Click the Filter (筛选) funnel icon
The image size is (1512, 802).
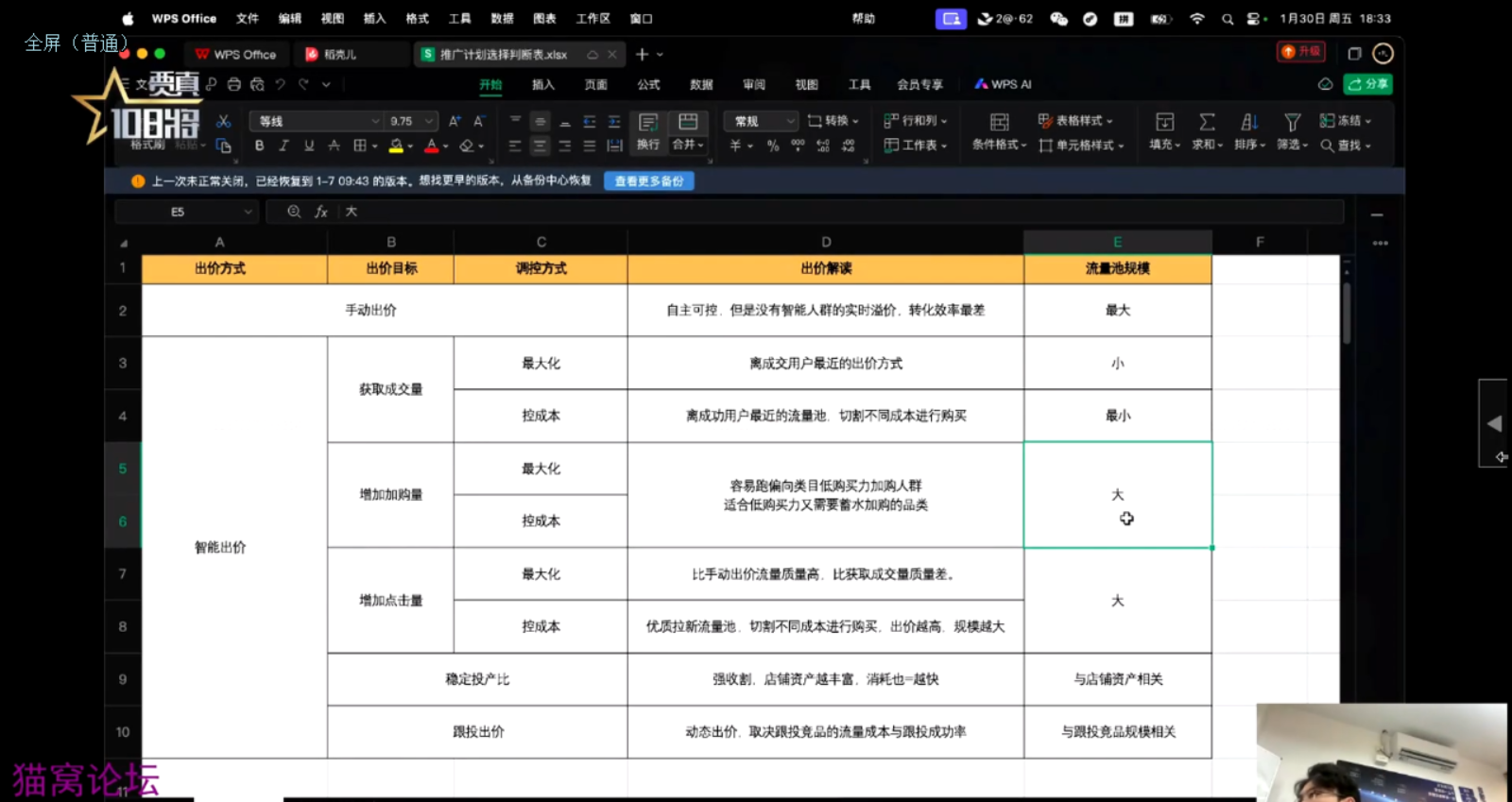point(1292,122)
